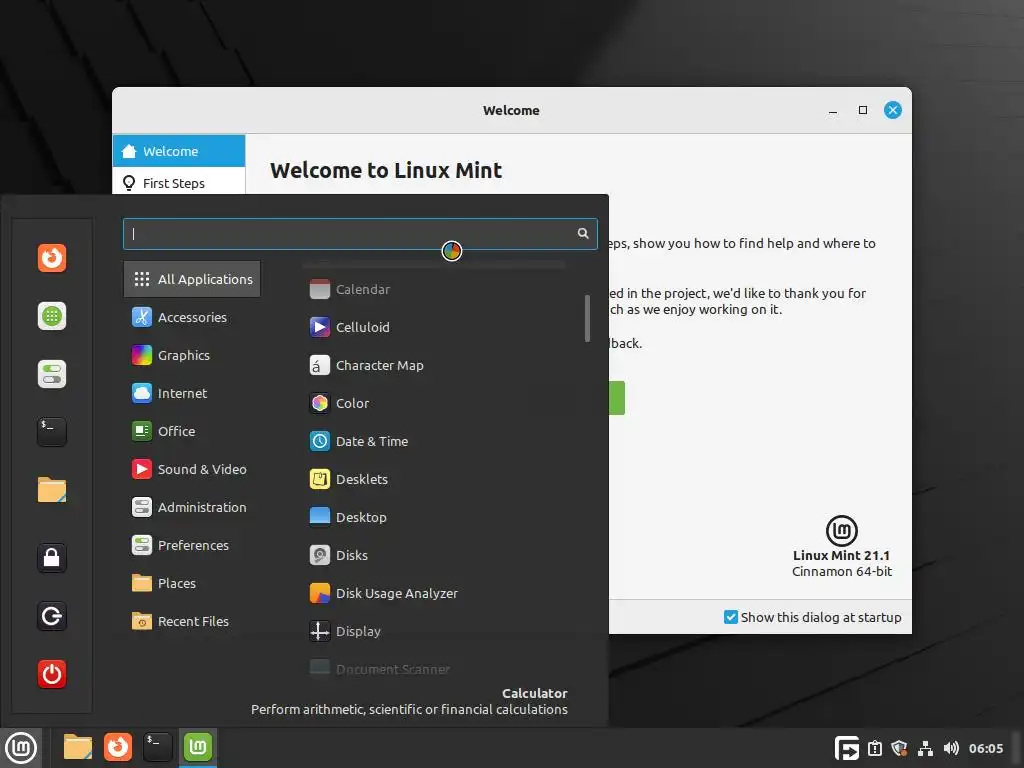The width and height of the screenshot is (1024, 768).
Task: Open Terminal from the panel launcher
Action: click(158, 747)
